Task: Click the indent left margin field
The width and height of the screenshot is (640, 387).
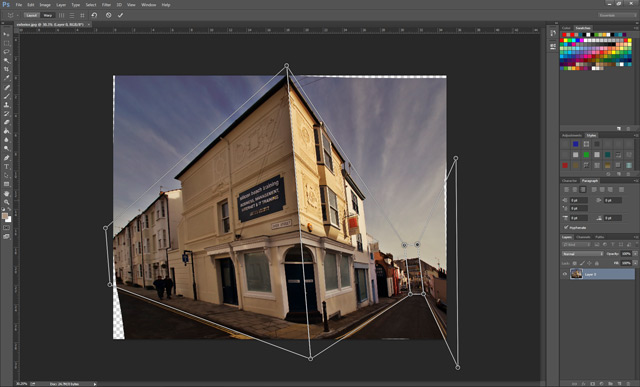Action: tap(578, 200)
